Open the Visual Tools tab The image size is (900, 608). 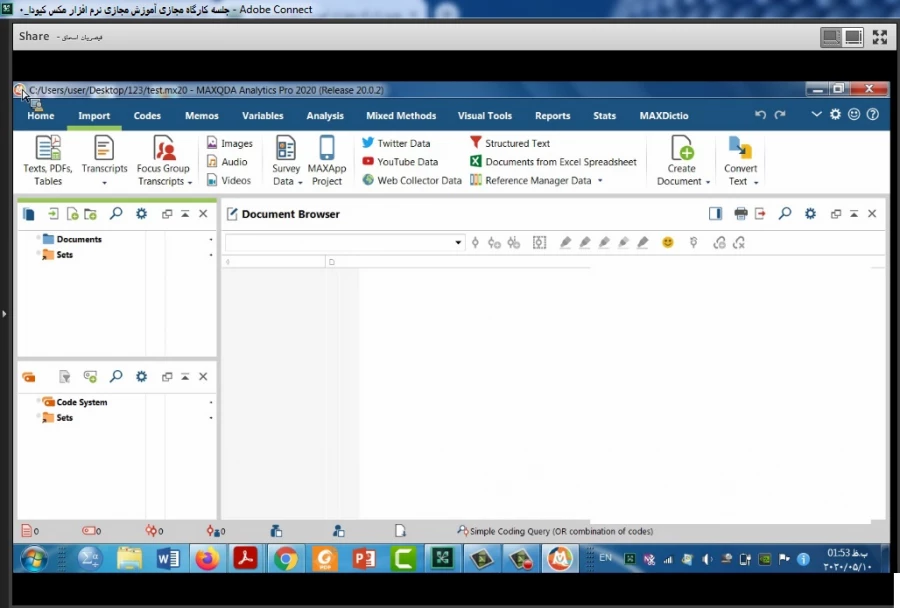tap(484, 116)
